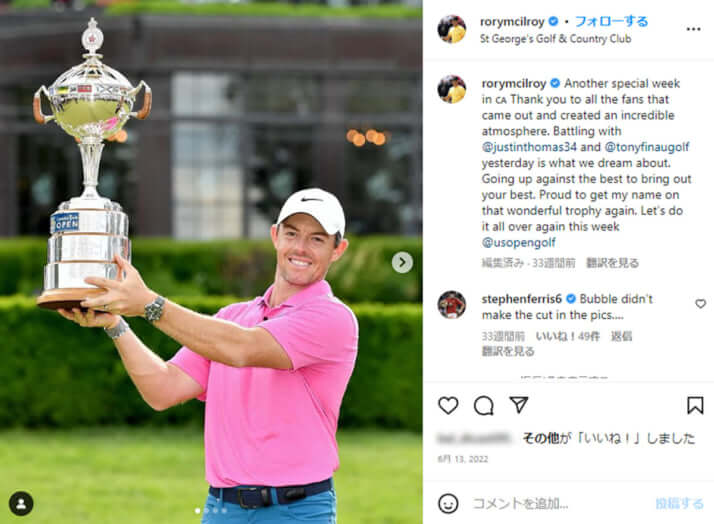714x524 pixels.
Task: Open rorymcilroy header profile avatar
Action: (452, 29)
